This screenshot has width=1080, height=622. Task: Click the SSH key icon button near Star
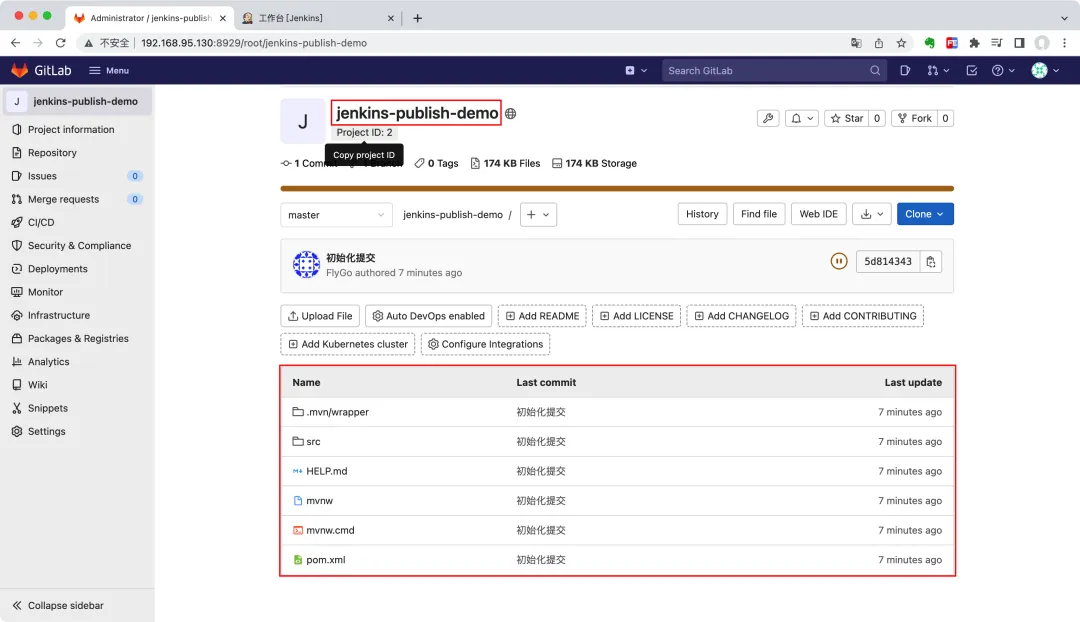(x=768, y=118)
